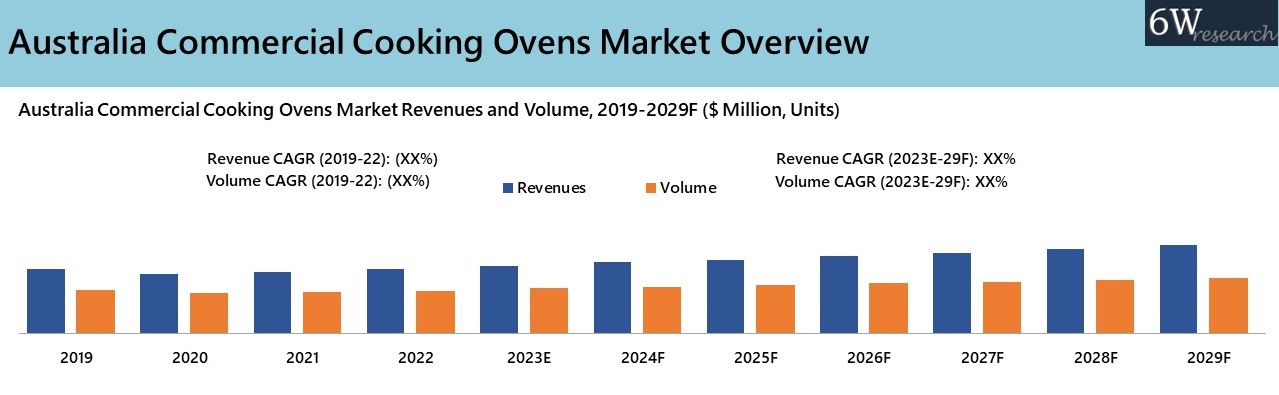1279x395 pixels.
Task: Click the Australia Commercial Cooking Ovens Market Overview title
Action: (438, 43)
